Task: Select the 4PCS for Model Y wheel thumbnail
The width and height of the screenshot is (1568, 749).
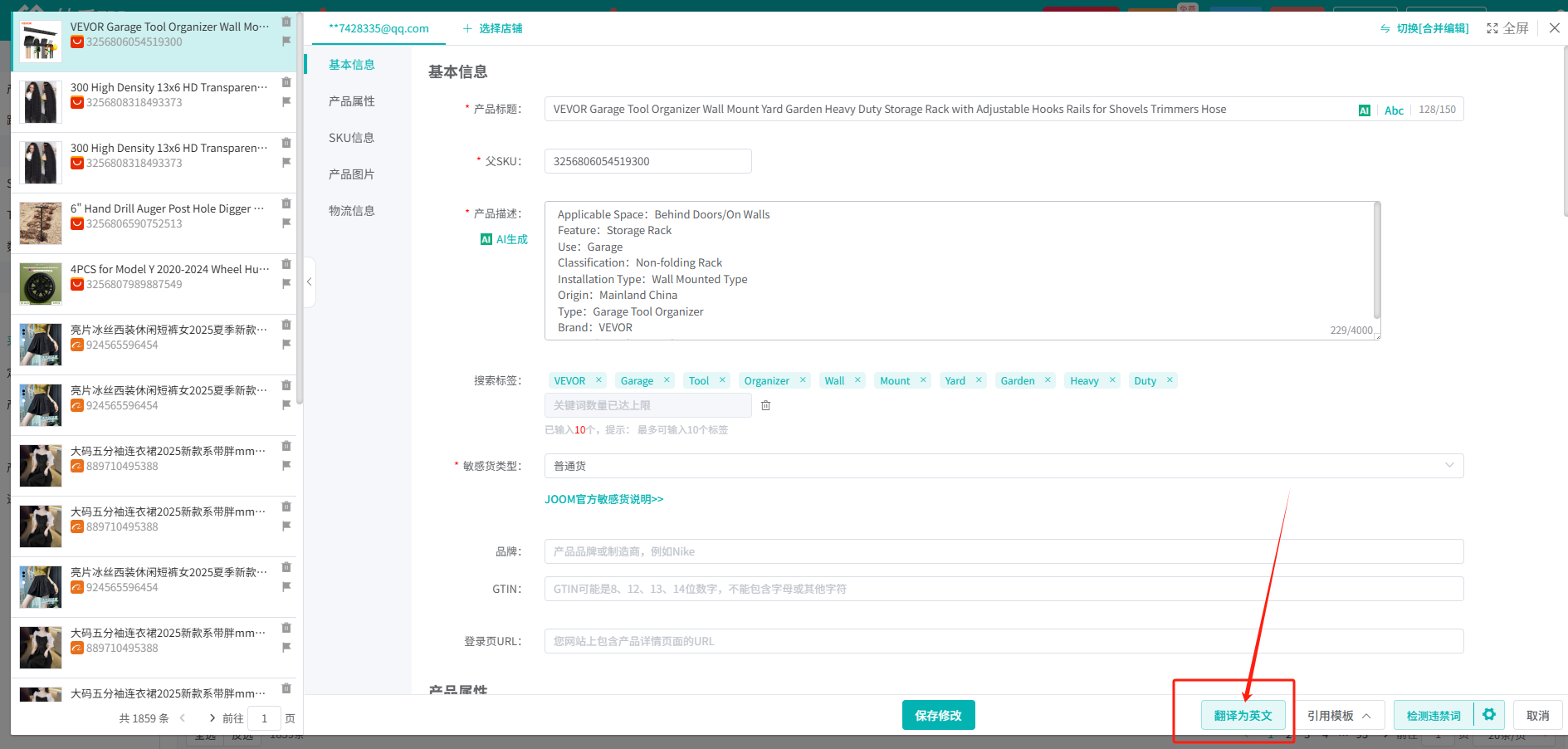Action: coord(41,284)
